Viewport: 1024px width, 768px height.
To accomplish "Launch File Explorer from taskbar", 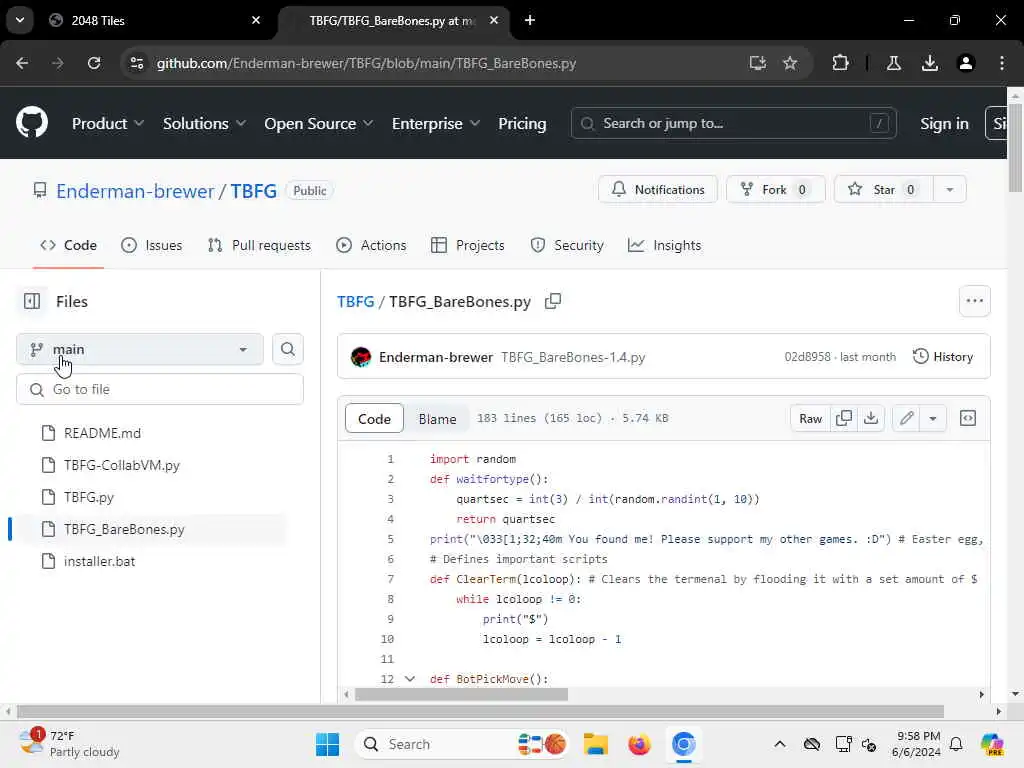I will 596,744.
